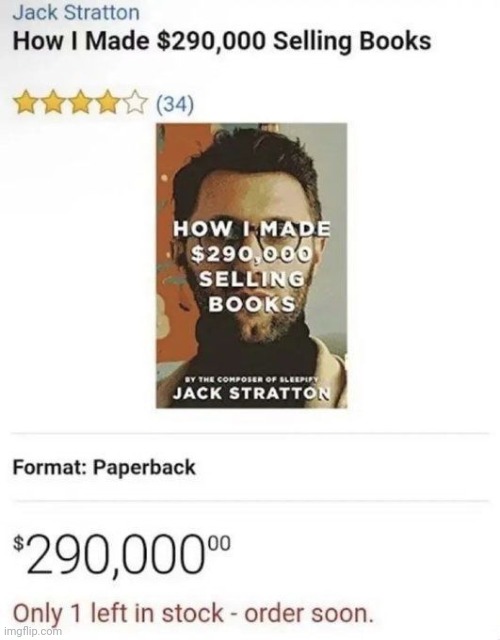Click the word Paperback
Viewport: 500px width, 640px height.
point(144,468)
